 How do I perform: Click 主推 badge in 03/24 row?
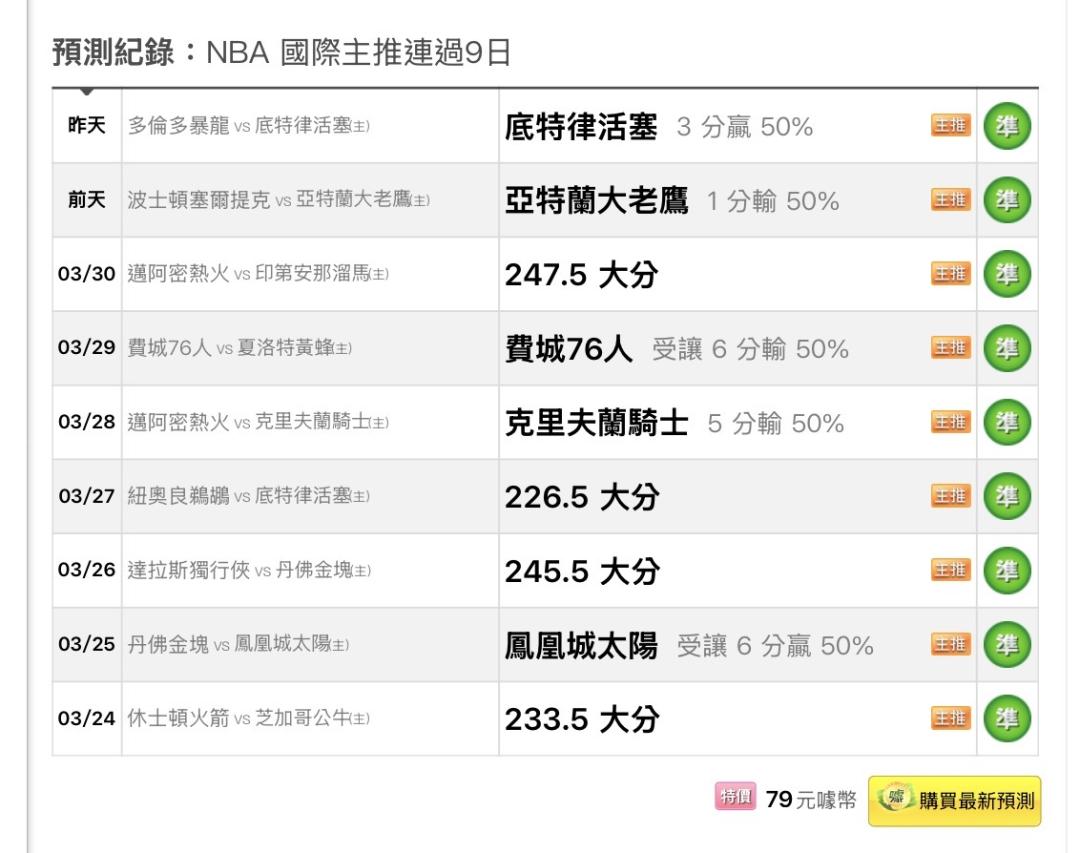click(x=951, y=718)
